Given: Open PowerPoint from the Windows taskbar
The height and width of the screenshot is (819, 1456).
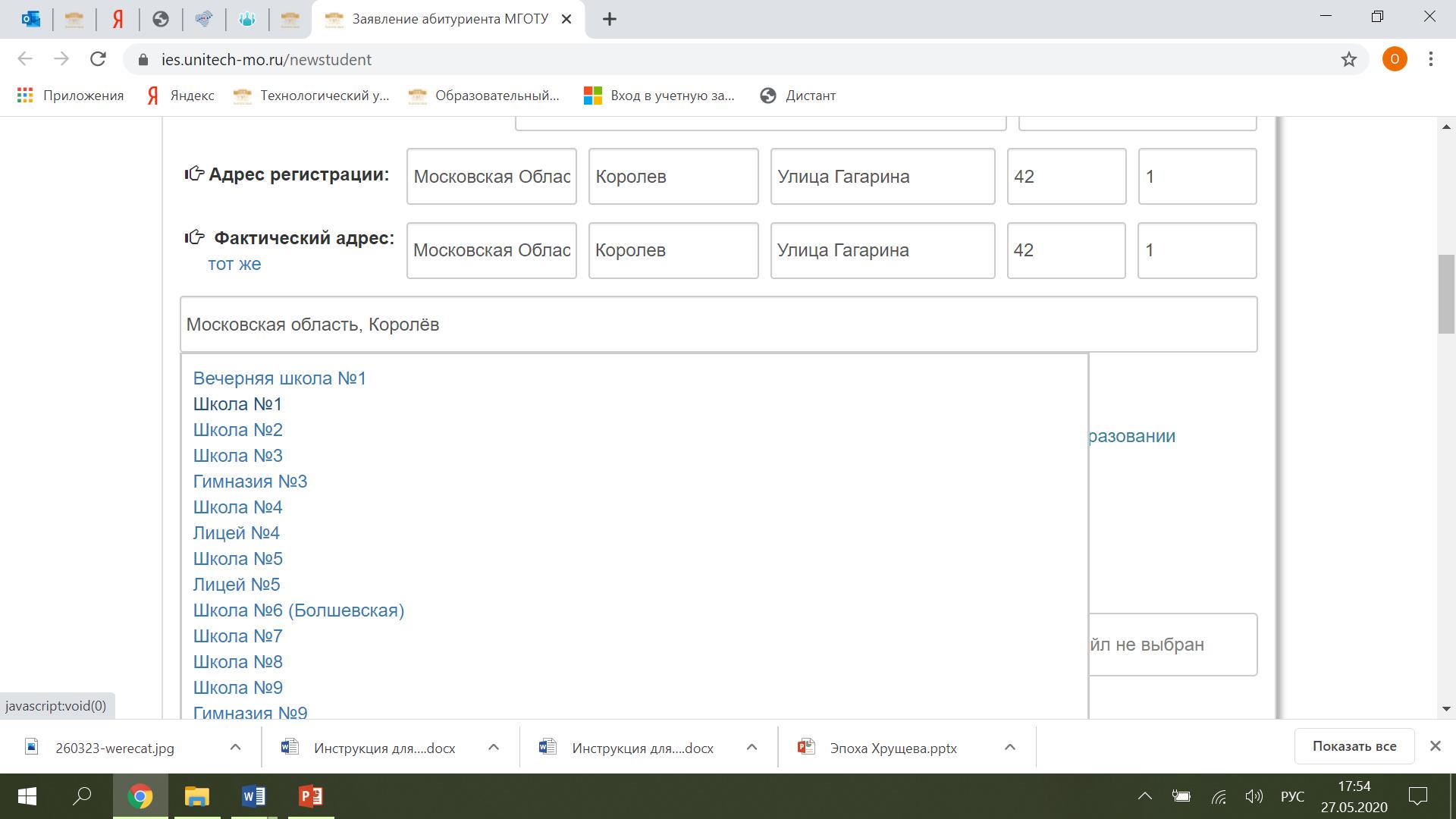Looking at the screenshot, I should 311,796.
